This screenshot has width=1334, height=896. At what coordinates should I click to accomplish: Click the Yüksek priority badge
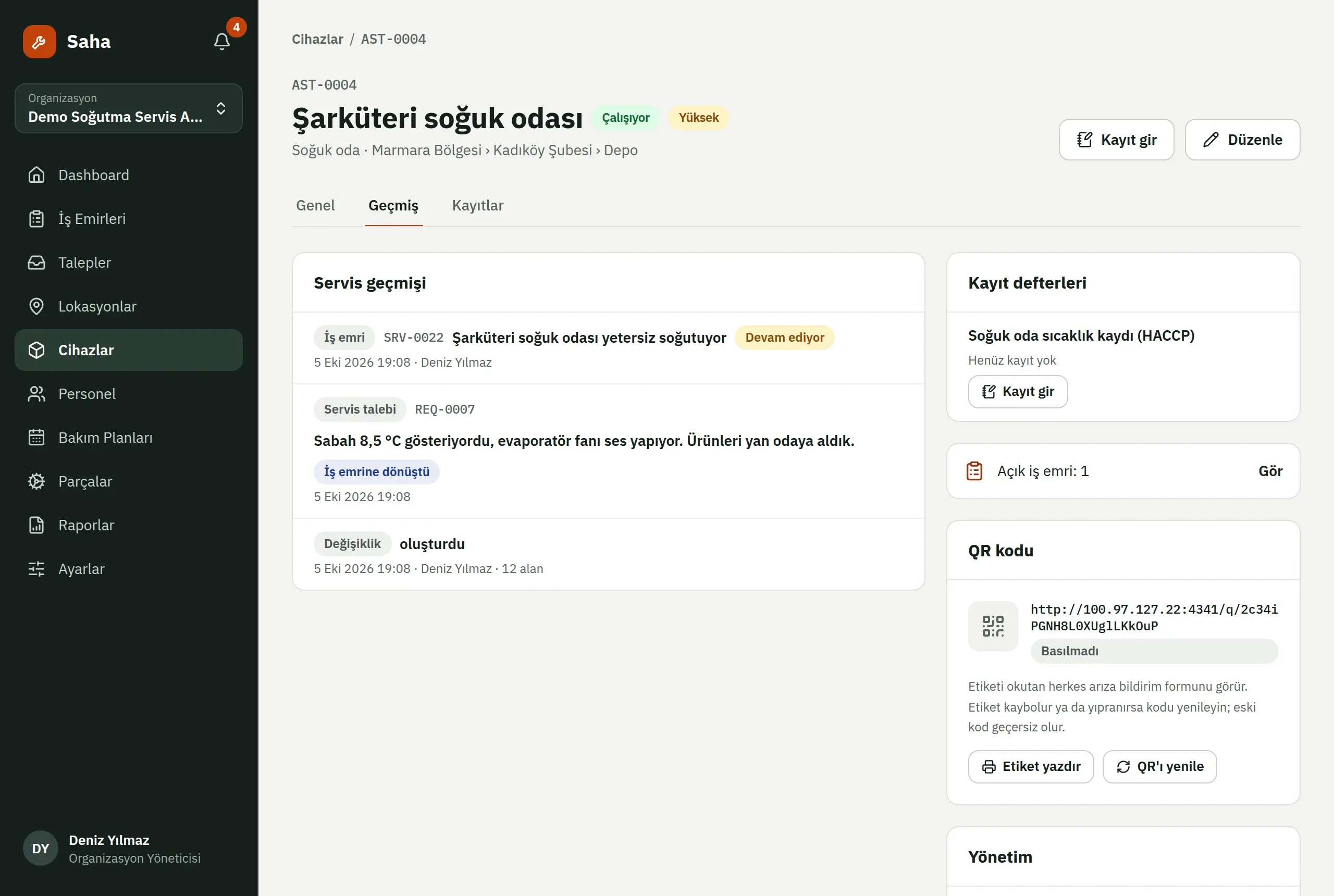click(698, 118)
